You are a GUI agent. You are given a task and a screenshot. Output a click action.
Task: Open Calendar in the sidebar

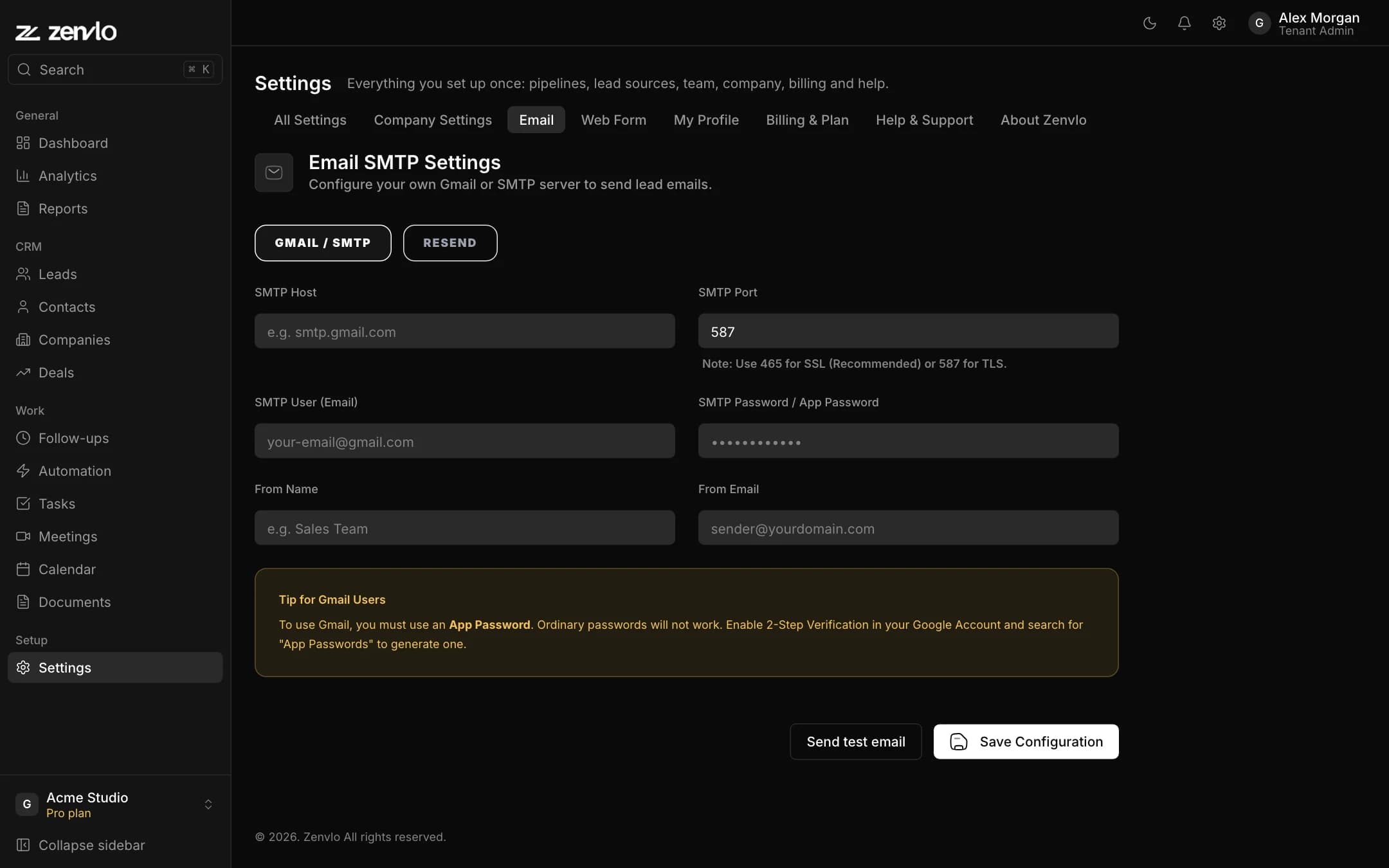point(115,569)
